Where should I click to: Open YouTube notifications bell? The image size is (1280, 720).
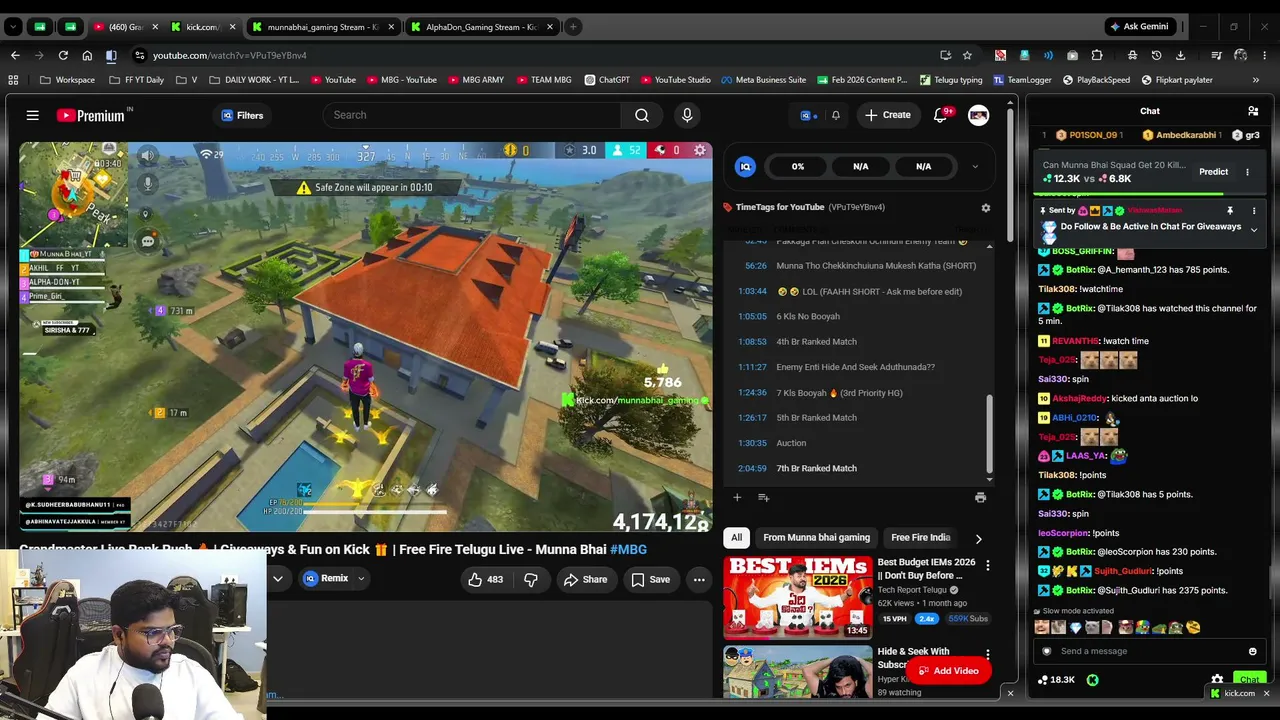click(x=940, y=115)
